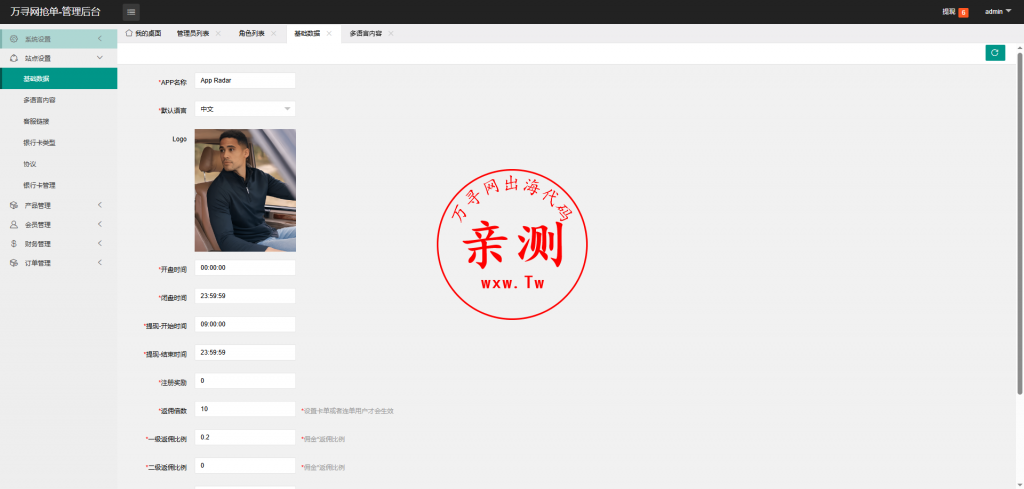Open 客服链接 in the sidebar
The width and height of the screenshot is (1024, 489).
coord(59,121)
